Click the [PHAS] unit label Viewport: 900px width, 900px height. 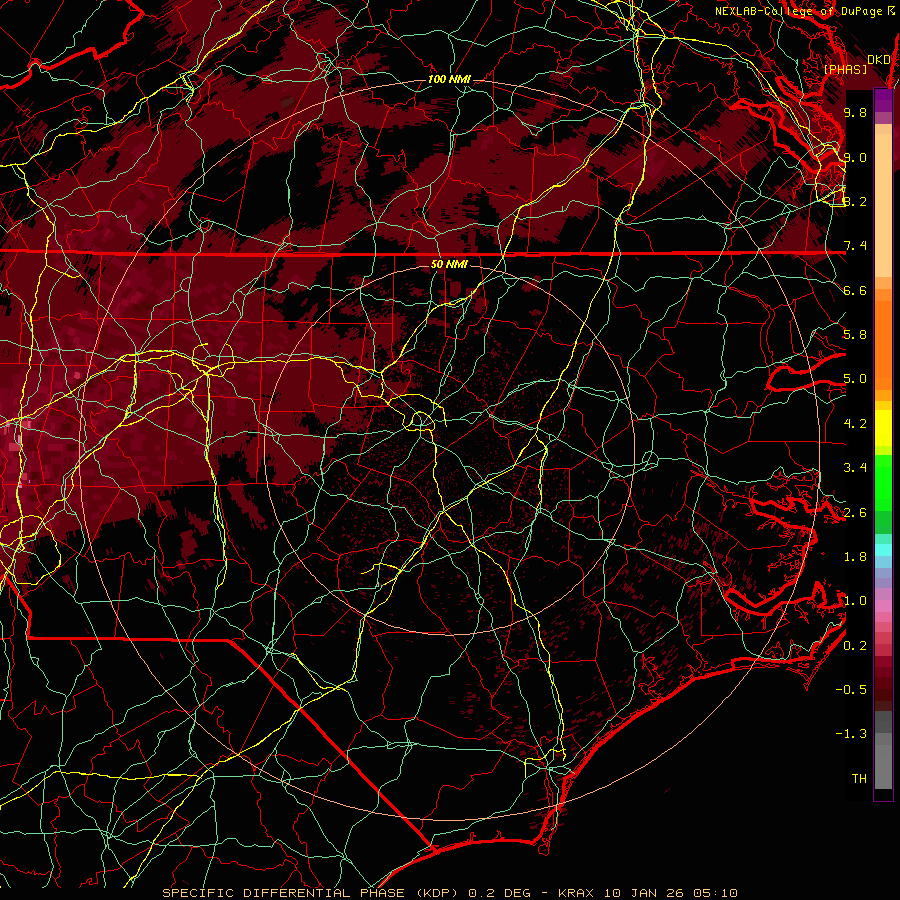point(845,69)
